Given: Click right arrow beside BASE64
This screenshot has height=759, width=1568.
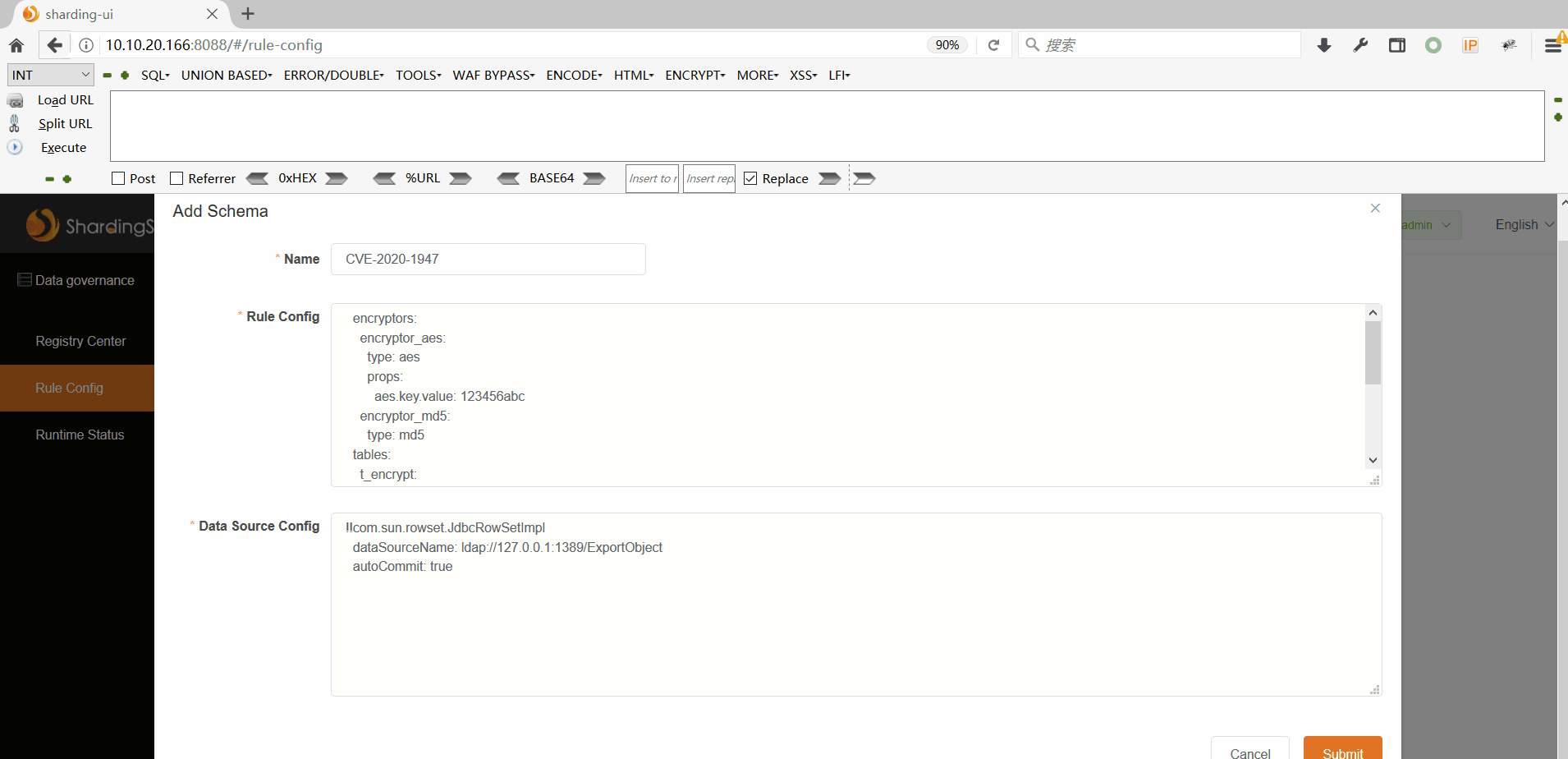Looking at the screenshot, I should click(x=594, y=178).
